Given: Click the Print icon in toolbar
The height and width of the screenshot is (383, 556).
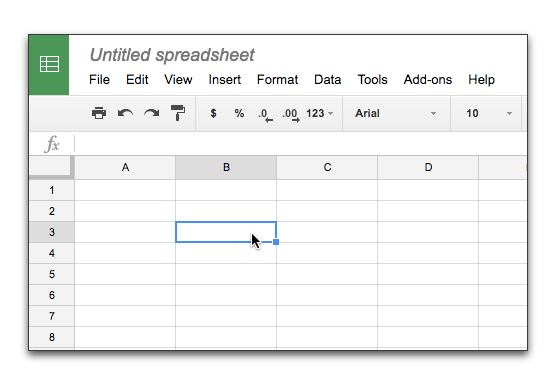Looking at the screenshot, I should pyautogui.click(x=99, y=113).
